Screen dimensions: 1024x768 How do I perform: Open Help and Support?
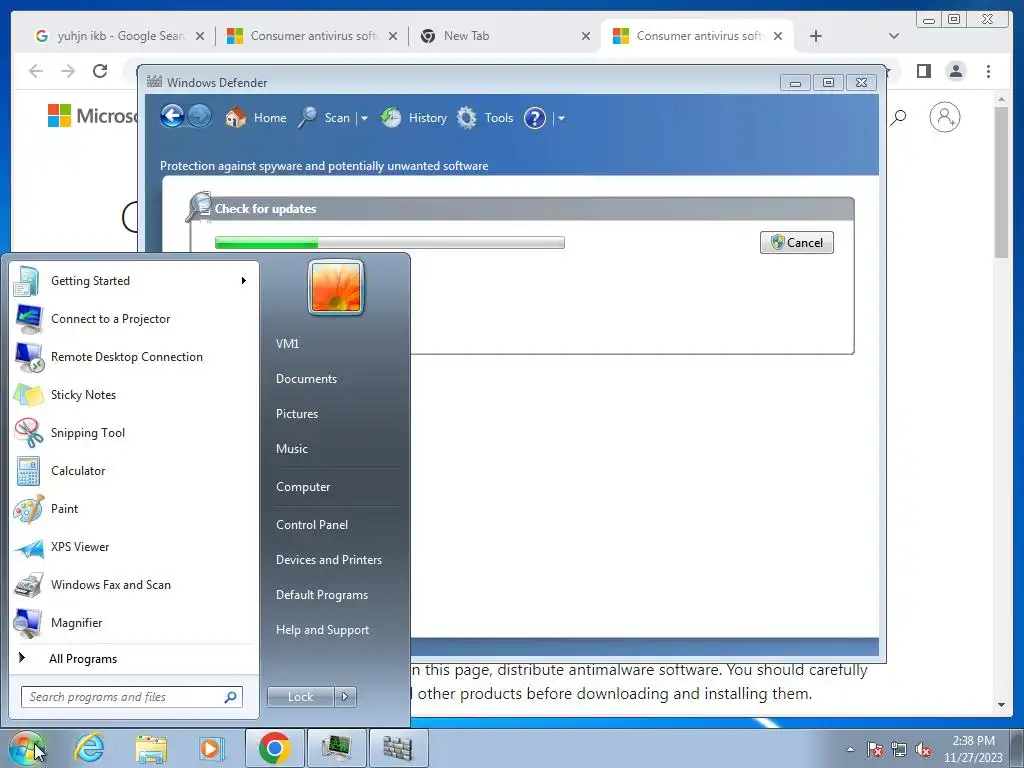pos(323,630)
